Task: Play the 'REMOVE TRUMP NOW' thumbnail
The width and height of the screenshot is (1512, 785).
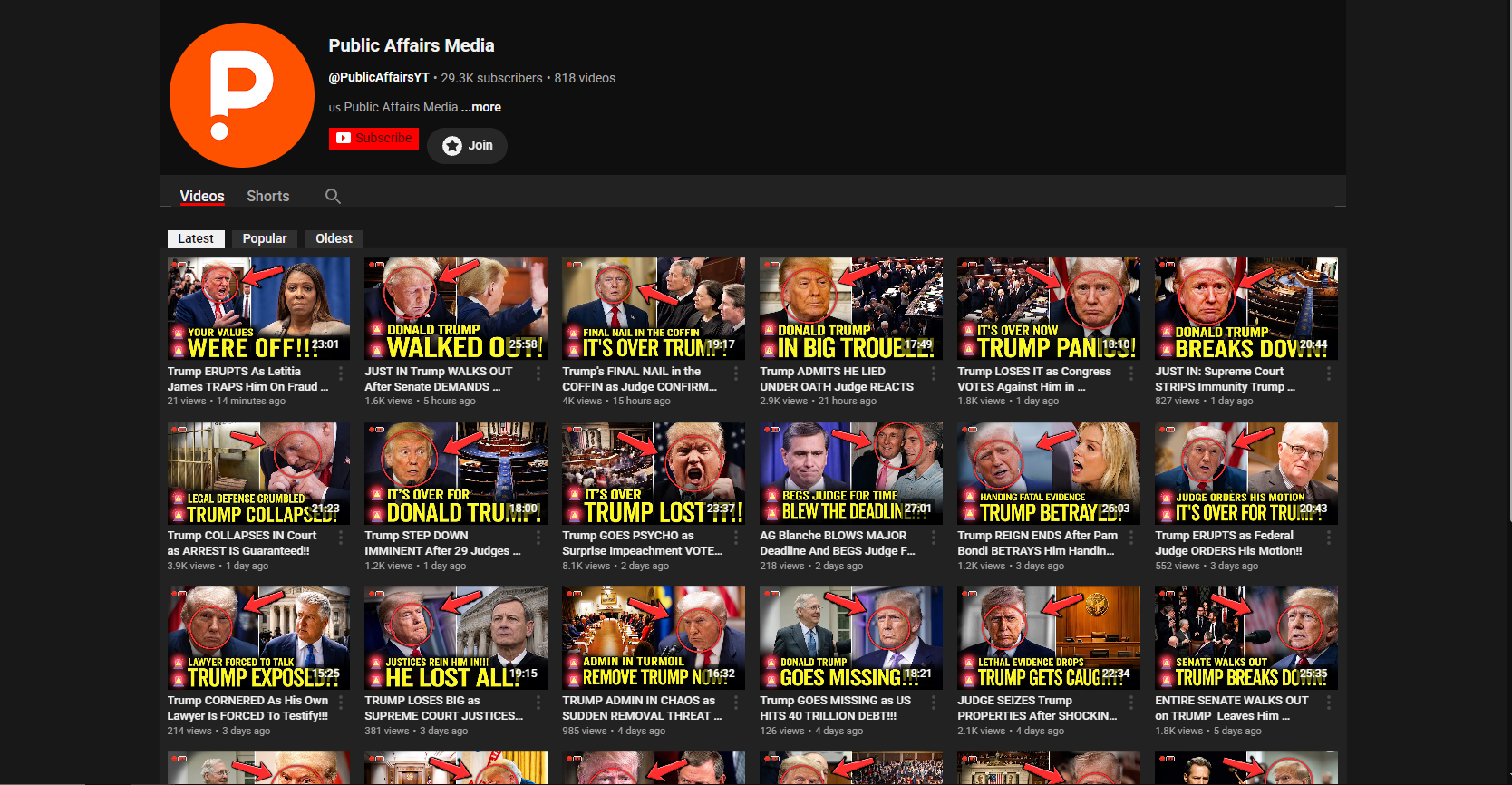Action: (x=654, y=638)
